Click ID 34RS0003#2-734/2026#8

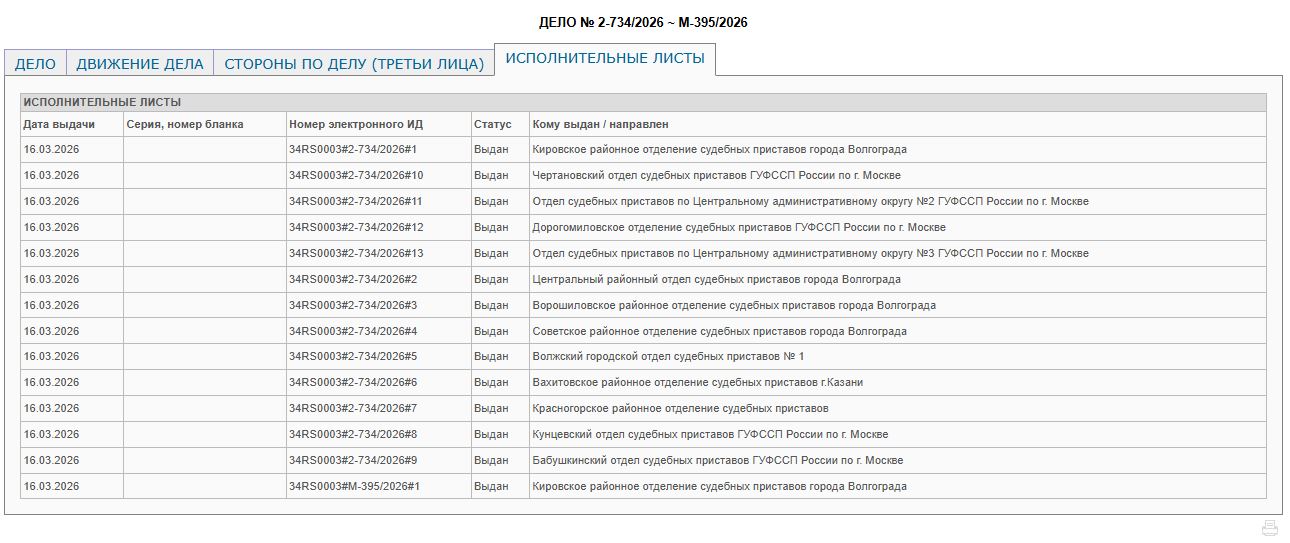point(353,434)
